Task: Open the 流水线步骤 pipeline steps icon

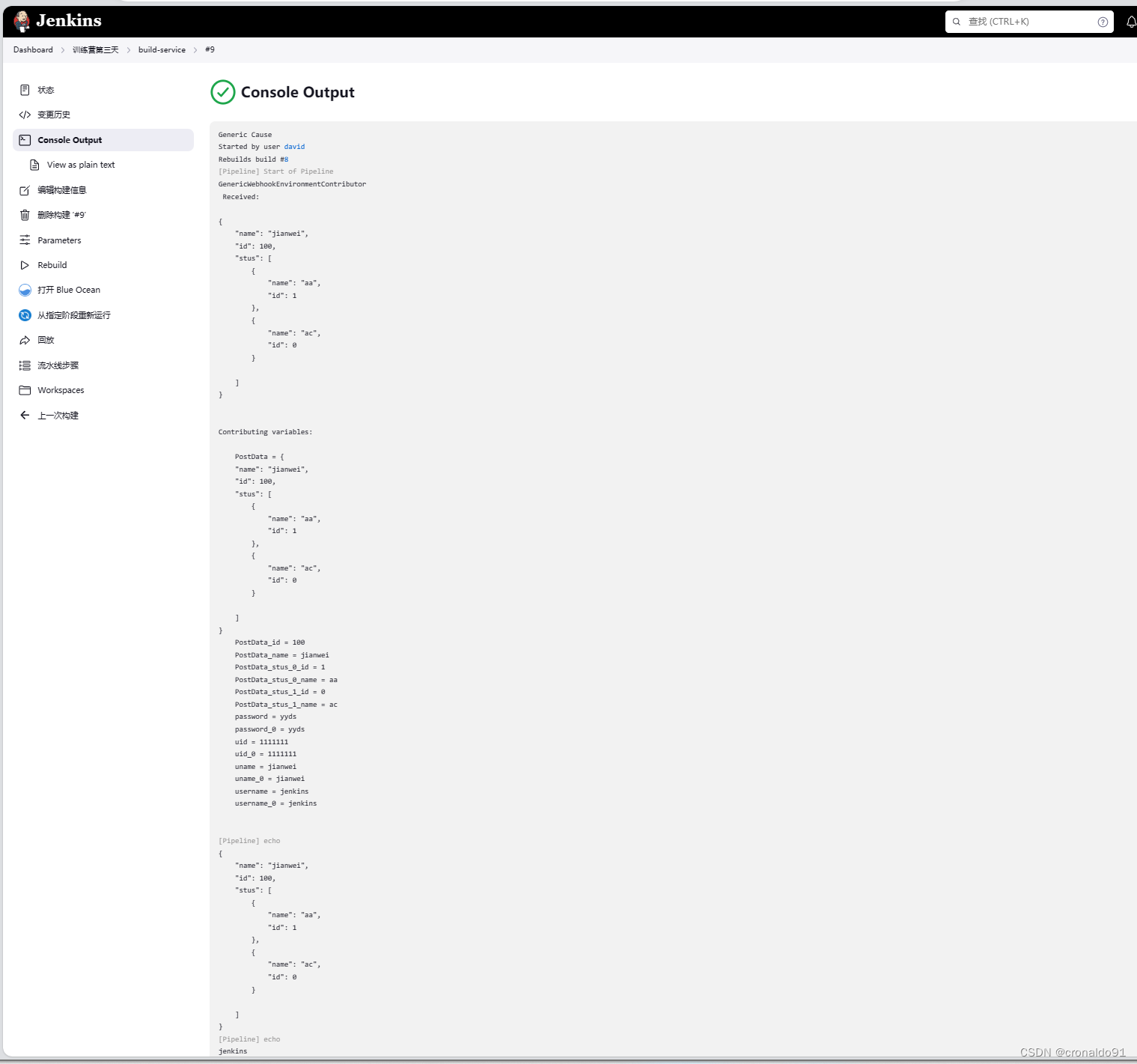Action: (x=25, y=365)
